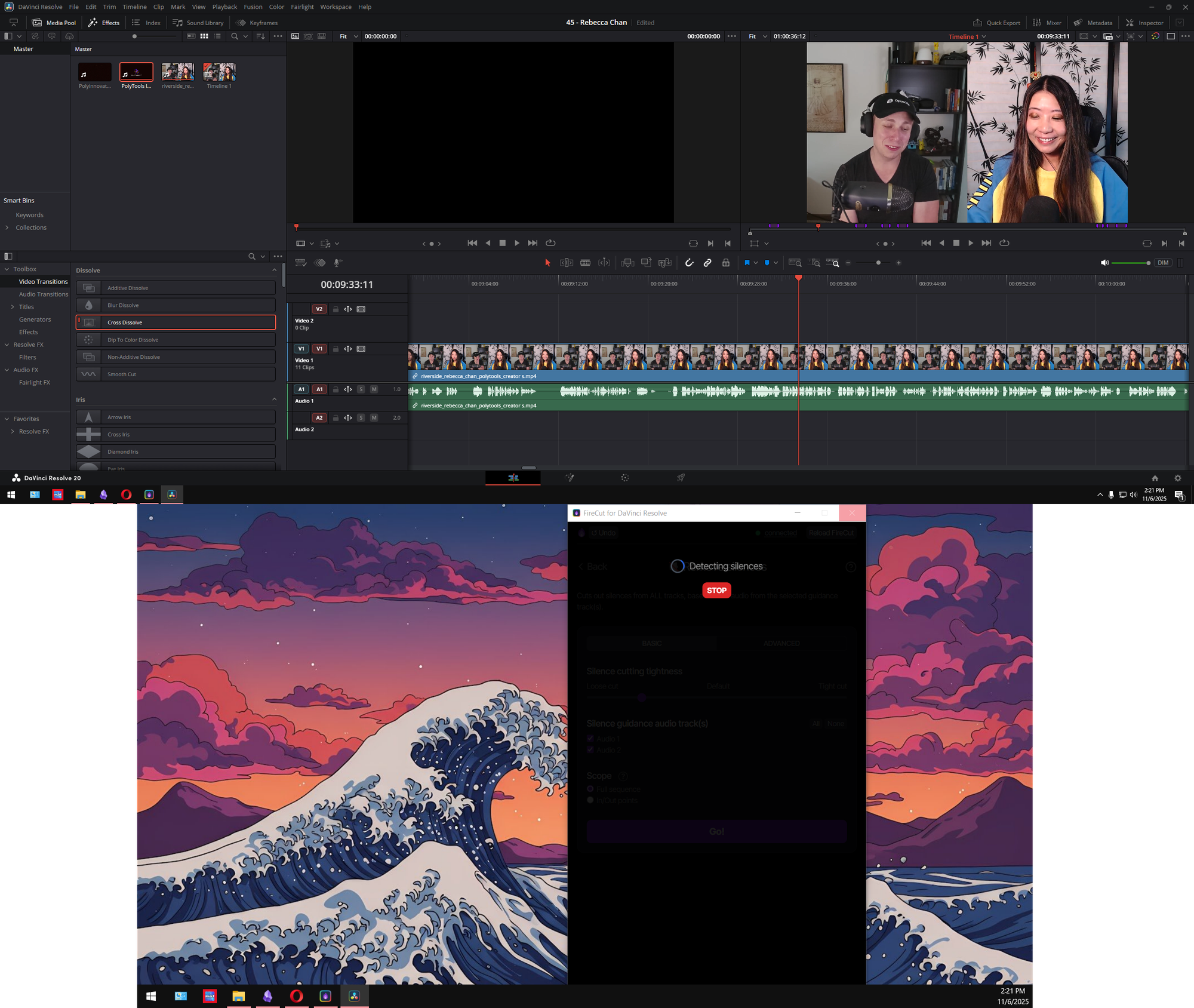Screen dimensions: 1194x1008
Task: Click the timeline viewer speaker mute icon
Action: (x=1104, y=263)
